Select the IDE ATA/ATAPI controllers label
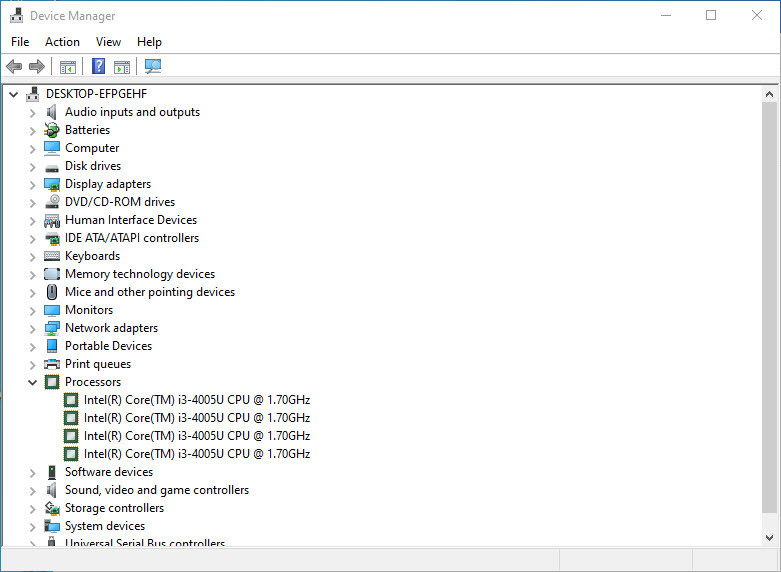 pyautogui.click(x=132, y=238)
